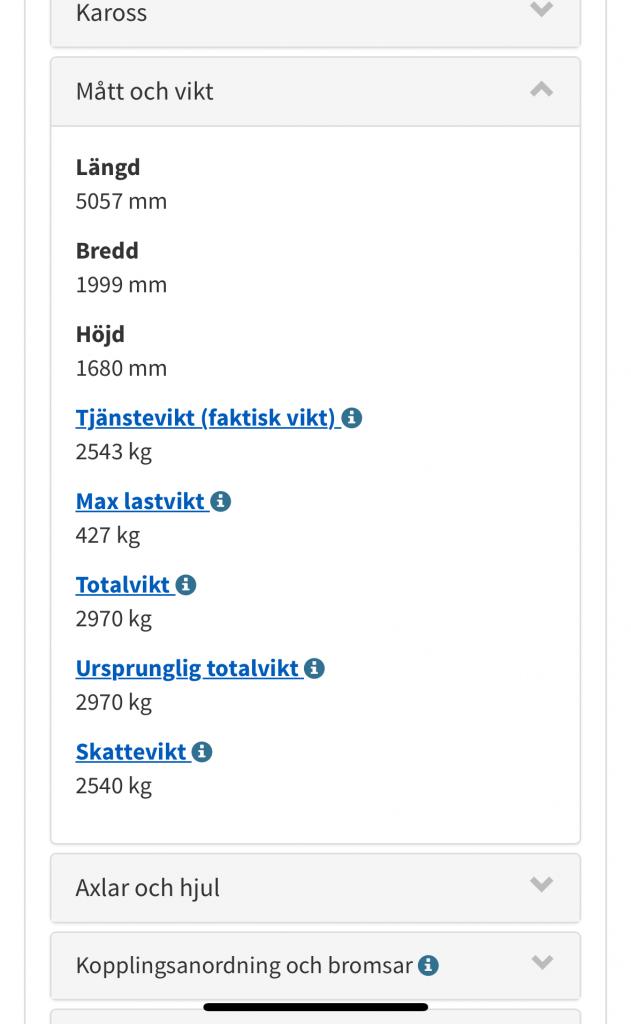Show info for Totalvikt via its icon
The height and width of the screenshot is (1024, 631).
click(186, 585)
